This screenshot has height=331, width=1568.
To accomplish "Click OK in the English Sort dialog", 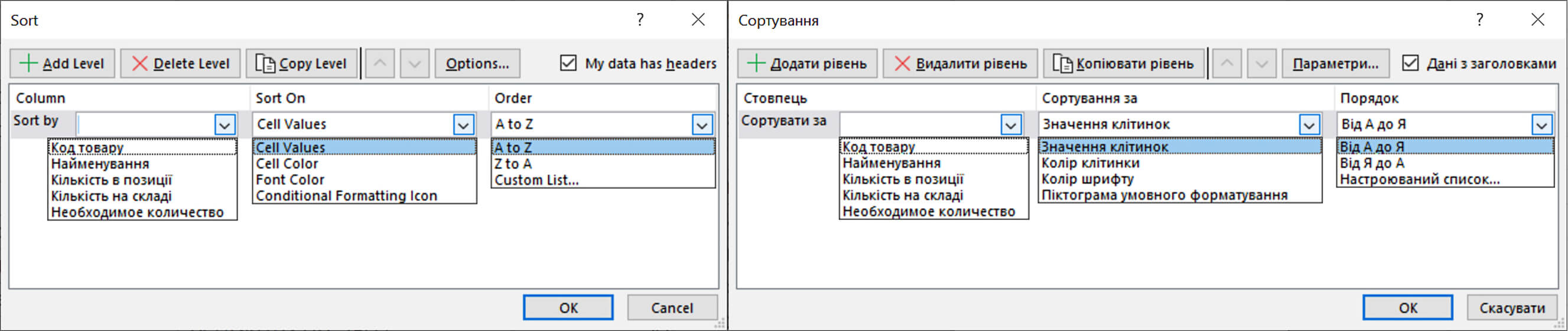I will coord(568,308).
